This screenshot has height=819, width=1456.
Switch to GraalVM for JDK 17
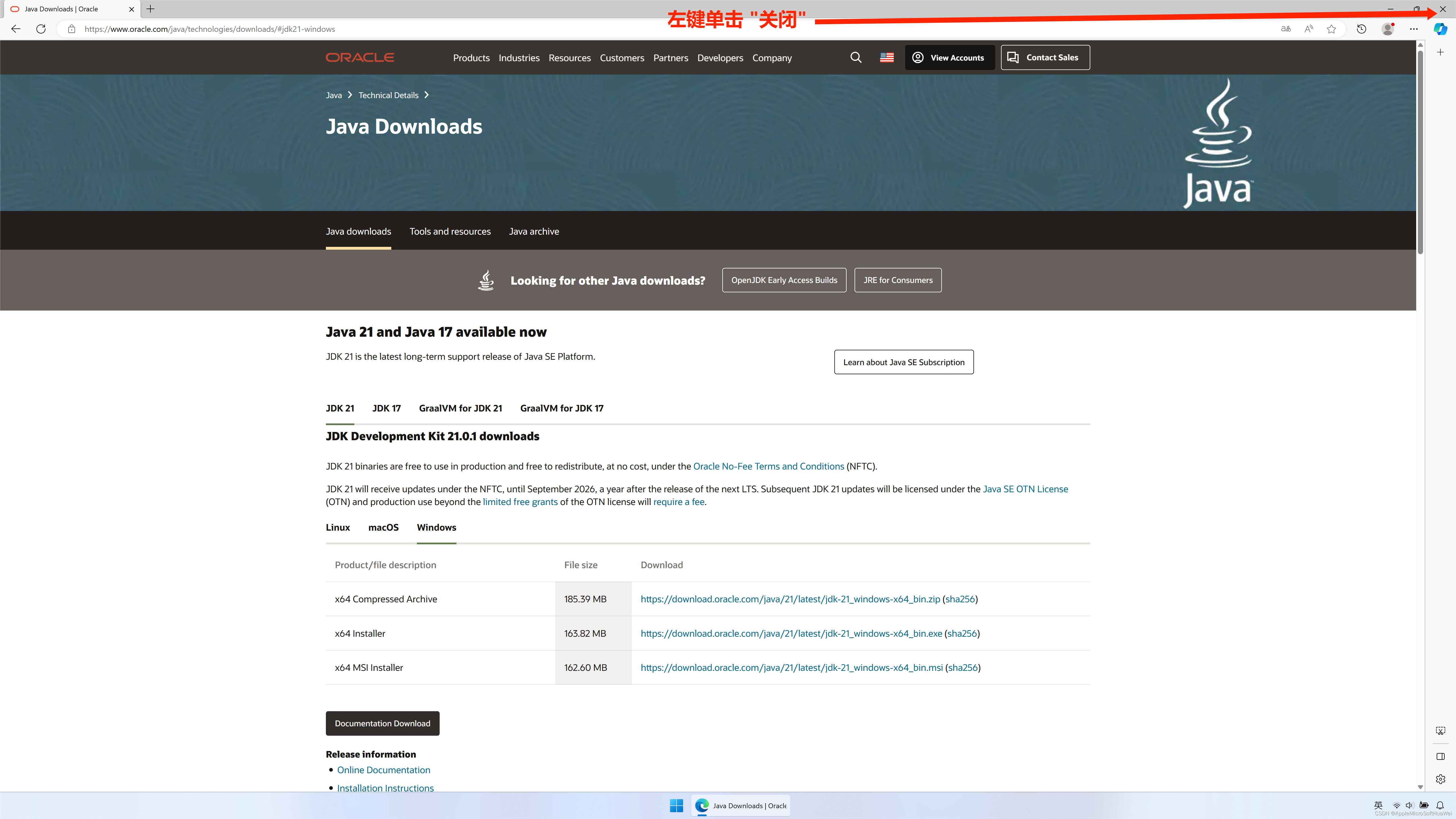(x=562, y=408)
